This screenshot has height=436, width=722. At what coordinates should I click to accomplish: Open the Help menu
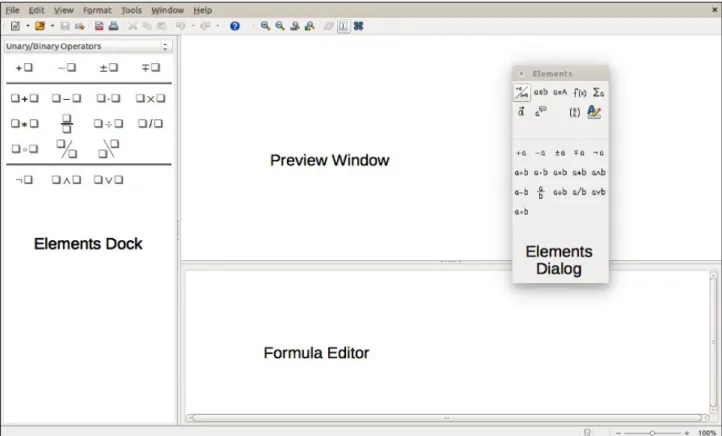(x=203, y=10)
